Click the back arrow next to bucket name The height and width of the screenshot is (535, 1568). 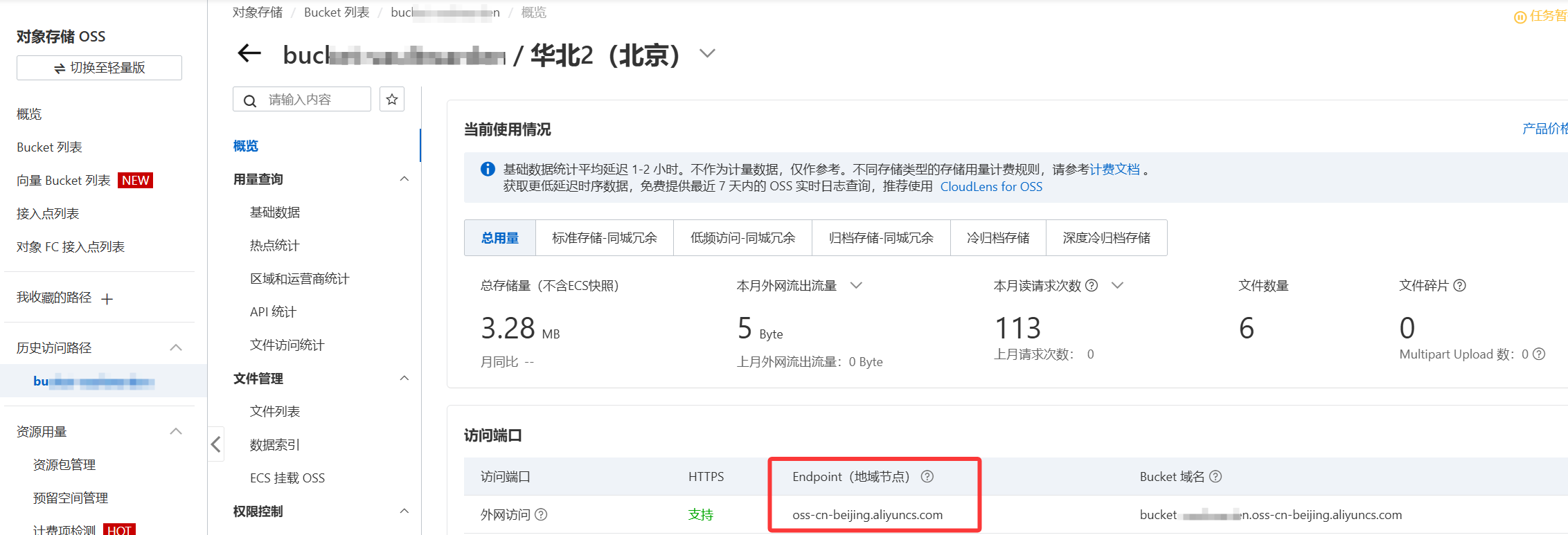pyautogui.click(x=249, y=53)
